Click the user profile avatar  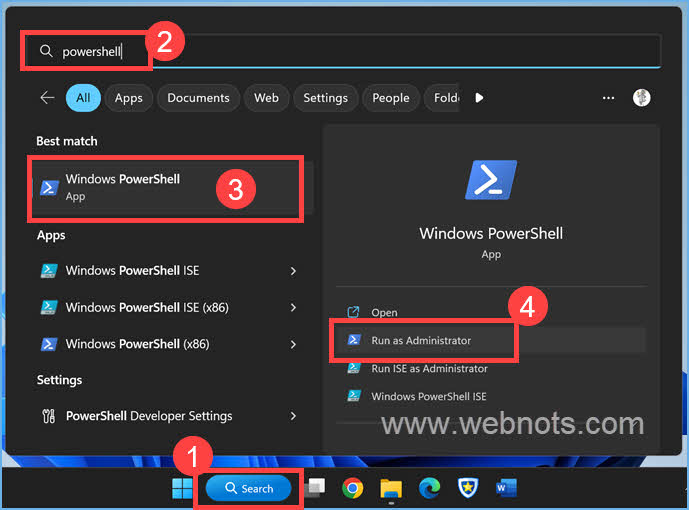642,98
